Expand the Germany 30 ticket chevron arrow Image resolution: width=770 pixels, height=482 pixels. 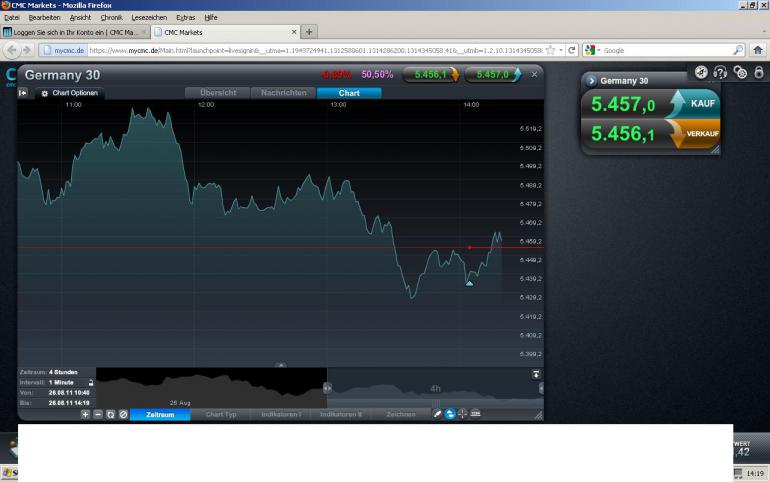tap(591, 81)
